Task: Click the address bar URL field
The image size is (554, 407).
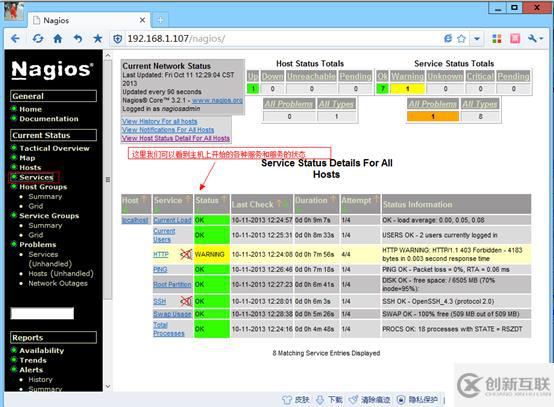Action: [x=276, y=39]
